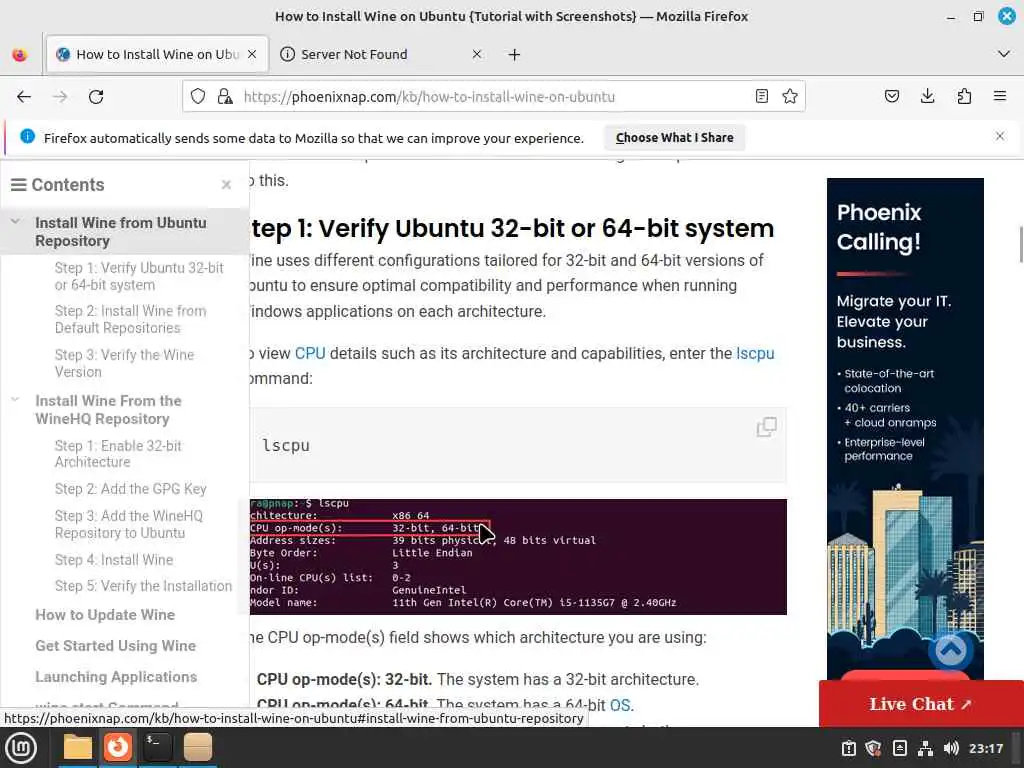This screenshot has height=768, width=1024.
Task: Click the forward navigation arrow
Action: point(60,97)
